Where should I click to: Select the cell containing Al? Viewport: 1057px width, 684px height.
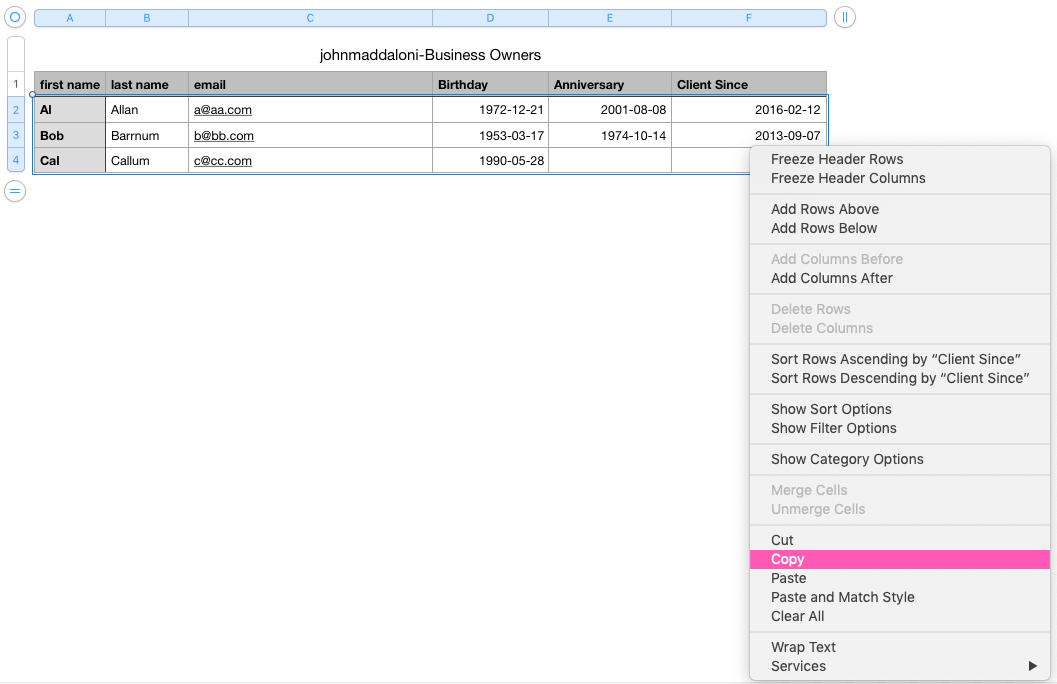(70, 110)
